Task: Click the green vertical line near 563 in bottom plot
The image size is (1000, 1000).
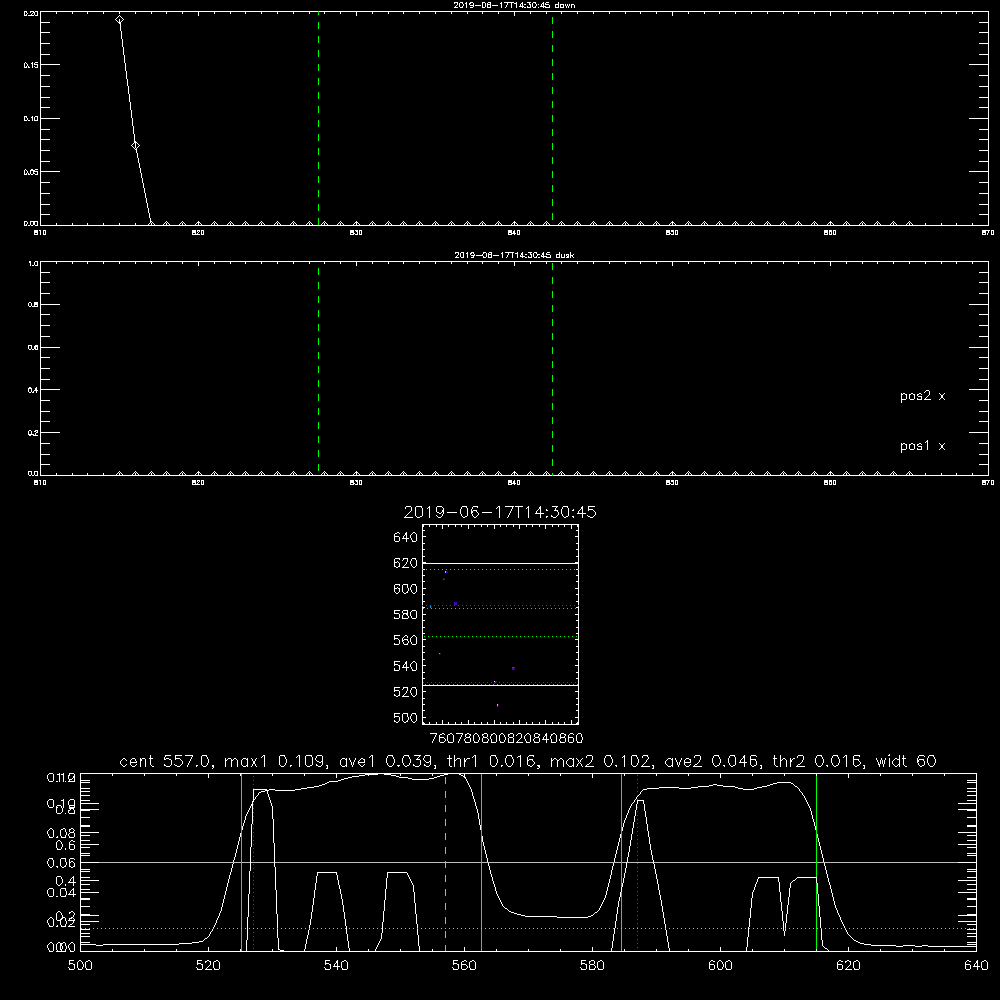Action: [x=482, y=862]
